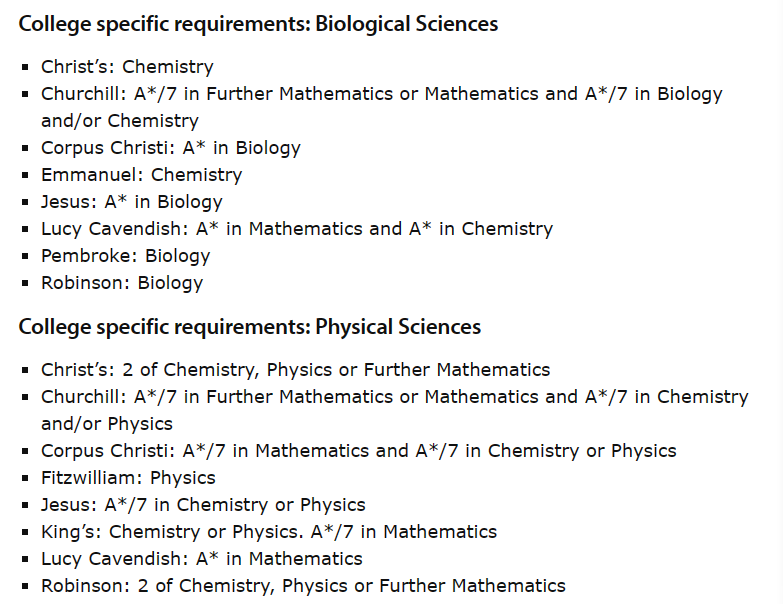This screenshot has height=604, width=783.
Task: Select Jesus: A*/7 in Chemistry or Physics
Action: pyautogui.click(x=203, y=505)
